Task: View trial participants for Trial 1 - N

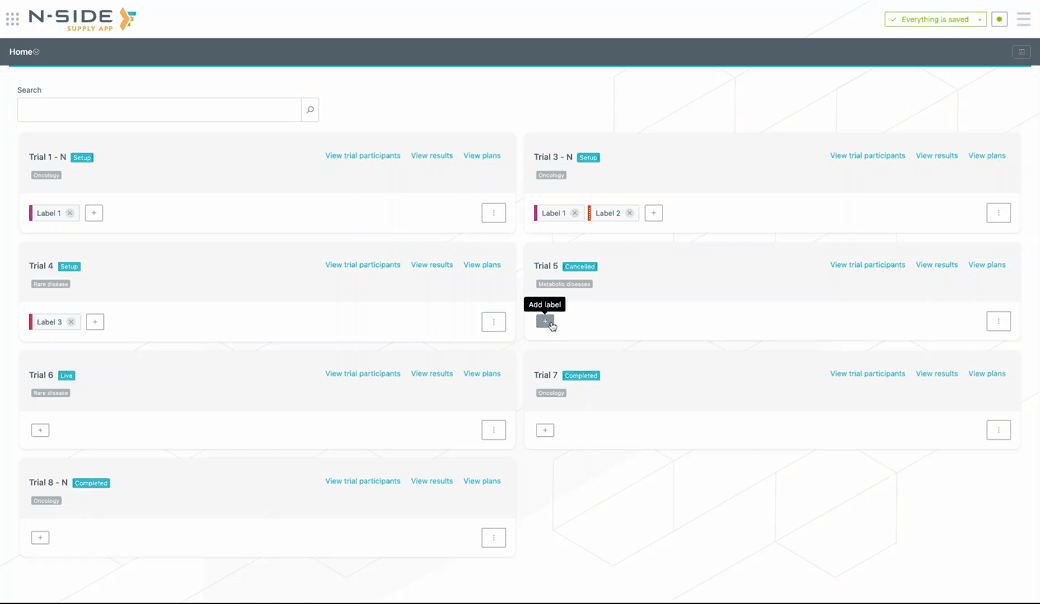Action: click(362, 156)
